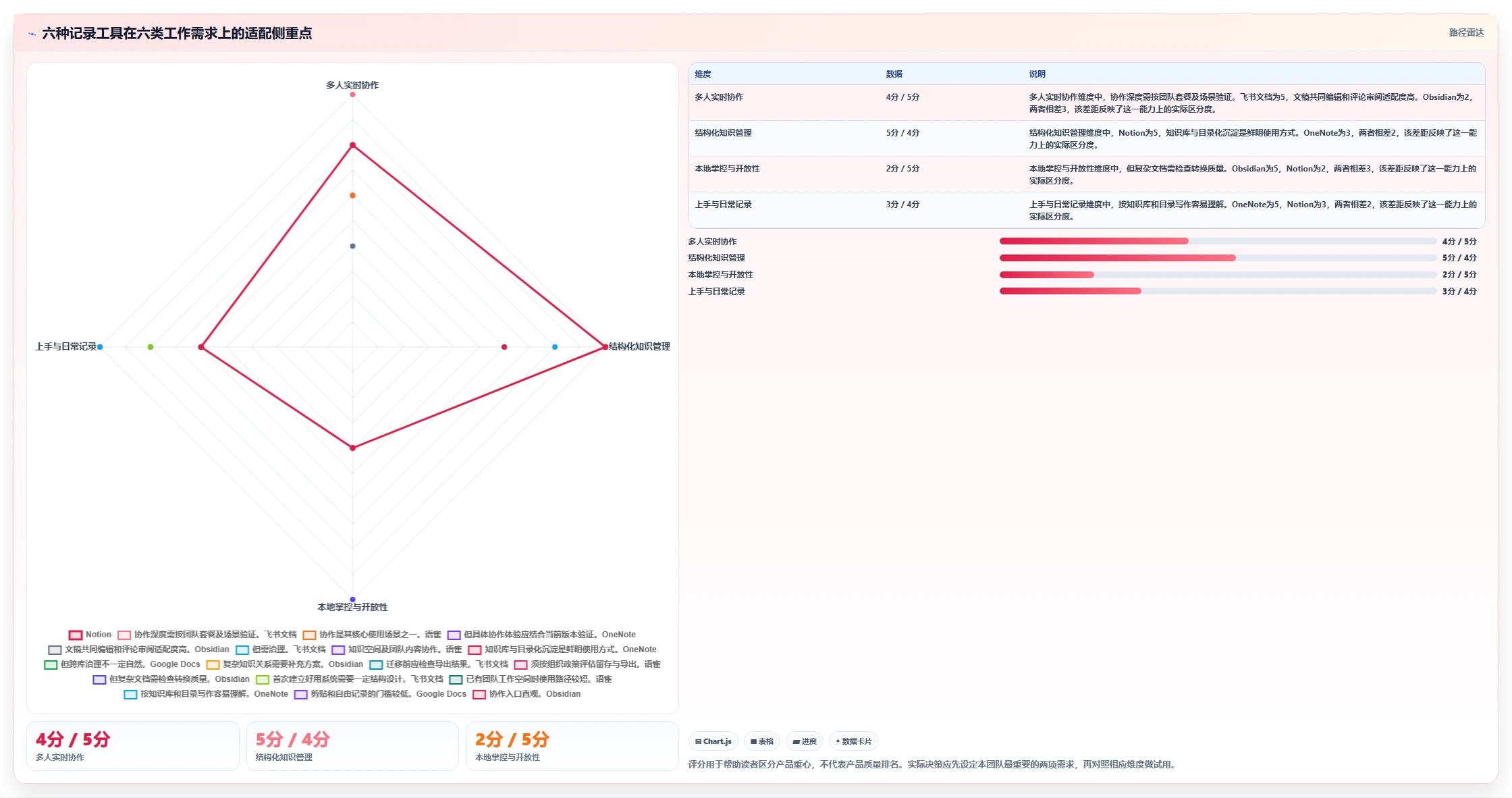The height and width of the screenshot is (798, 1512).
Task: Click the 本地掌控与开放性 progress bar
Action: (x=1218, y=275)
